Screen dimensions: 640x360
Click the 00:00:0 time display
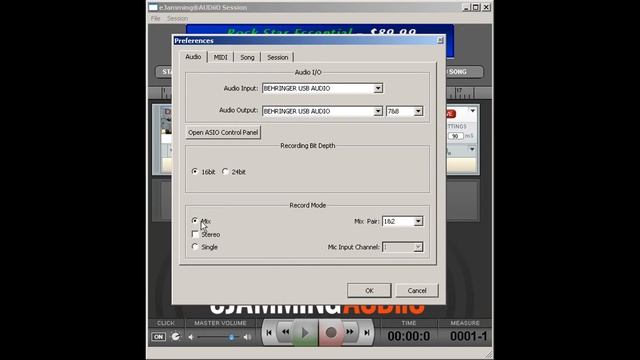(409, 336)
